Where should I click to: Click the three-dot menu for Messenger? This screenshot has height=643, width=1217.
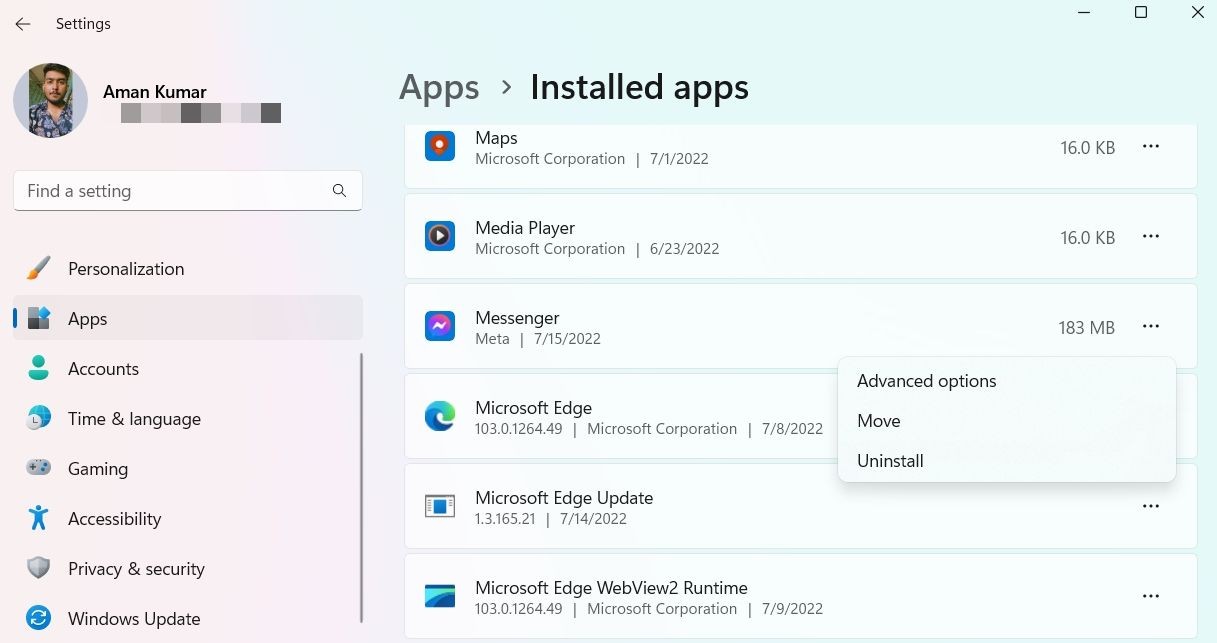click(x=1151, y=327)
